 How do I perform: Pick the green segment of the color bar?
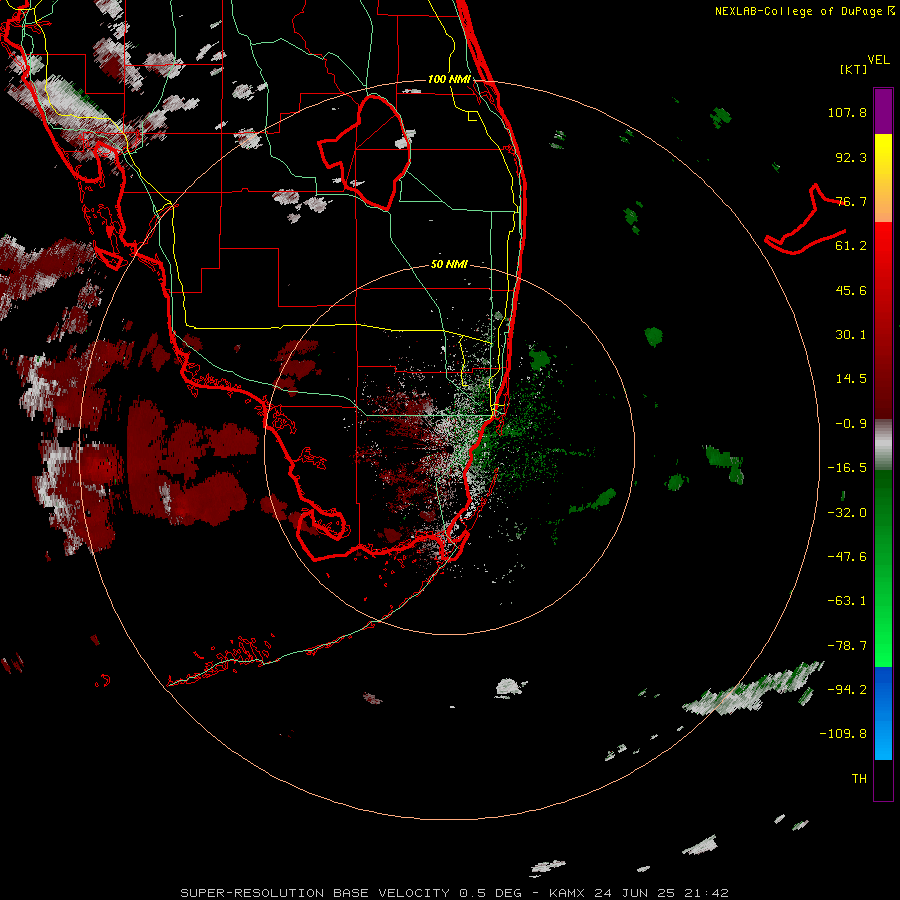point(883,568)
